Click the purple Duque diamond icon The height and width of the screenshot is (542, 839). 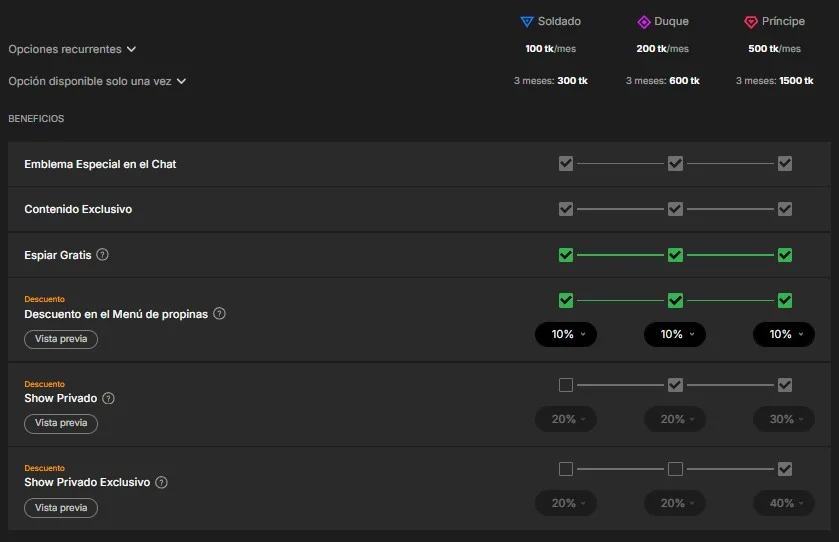pos(644,22)
